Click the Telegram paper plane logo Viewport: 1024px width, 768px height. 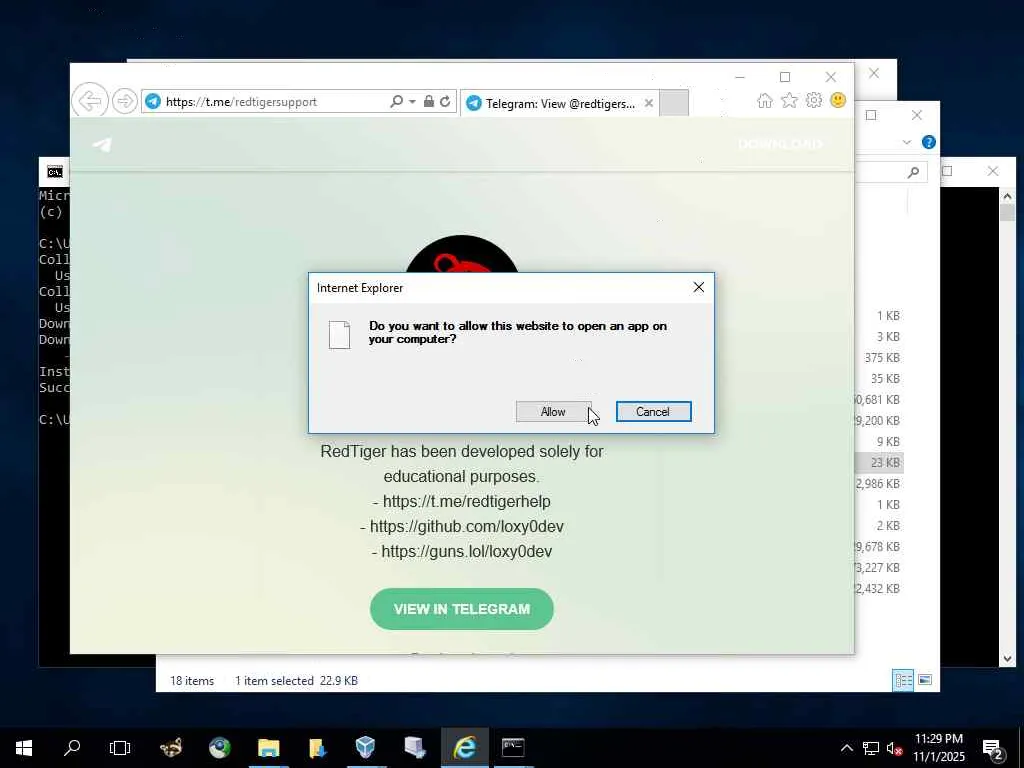click(x=102, y=144)
